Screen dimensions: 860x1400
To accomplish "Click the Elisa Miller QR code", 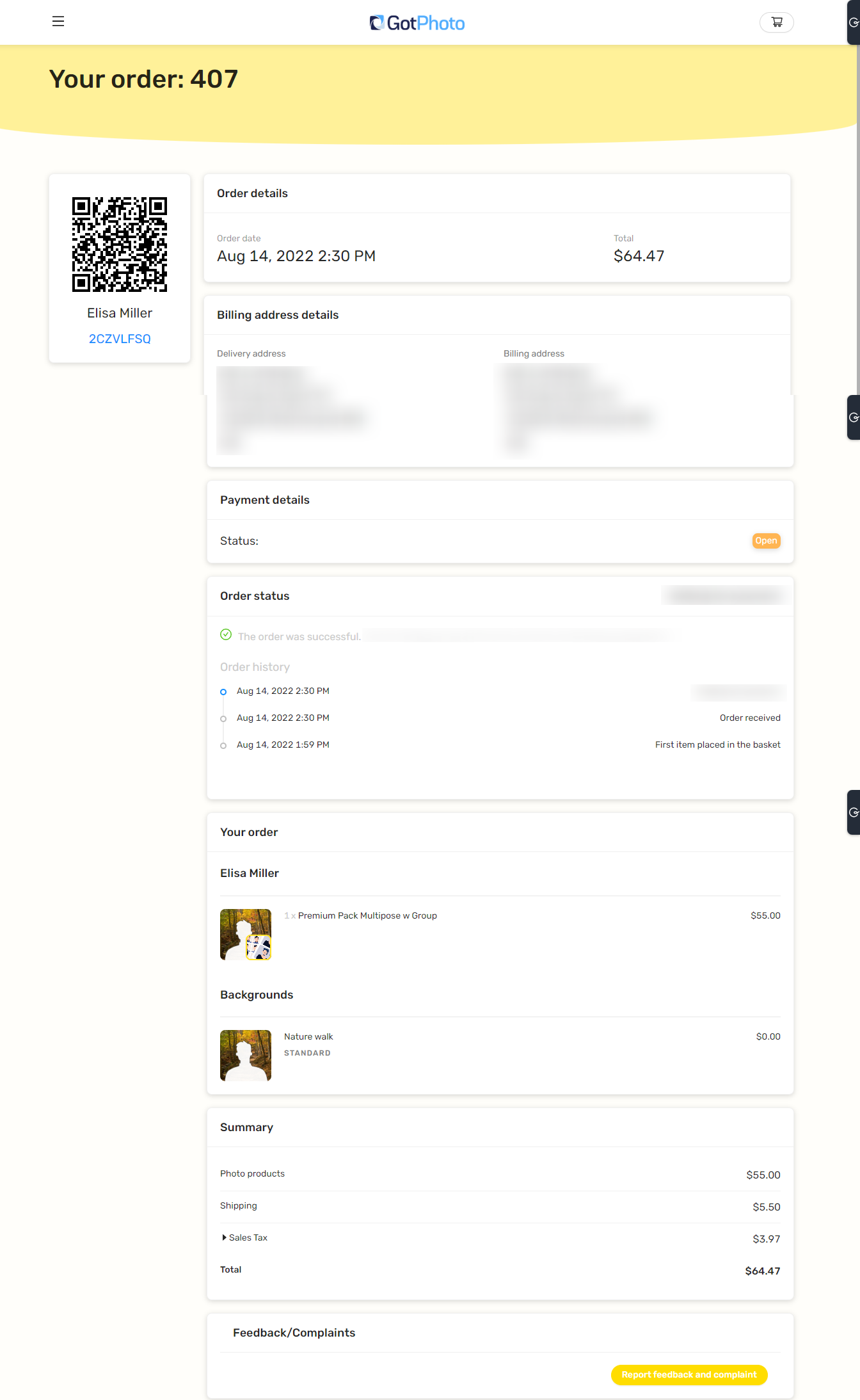I will pyautogui.click(x=120, y=245).
